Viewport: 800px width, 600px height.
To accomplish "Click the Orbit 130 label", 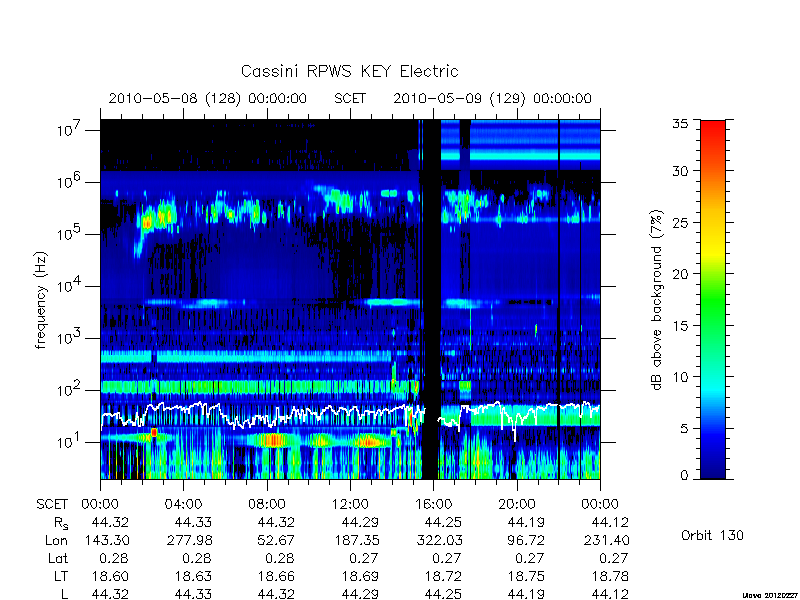I will click(712, 535).
